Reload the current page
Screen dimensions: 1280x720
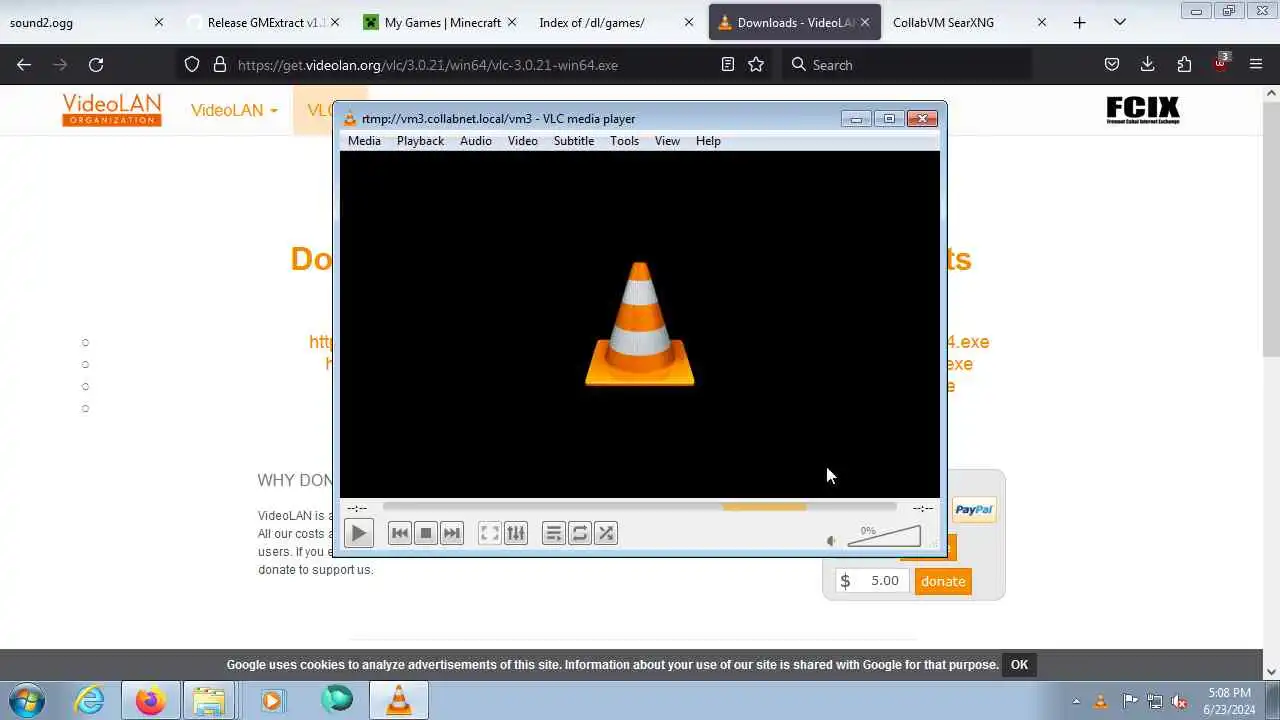click(x=96, y=64)
